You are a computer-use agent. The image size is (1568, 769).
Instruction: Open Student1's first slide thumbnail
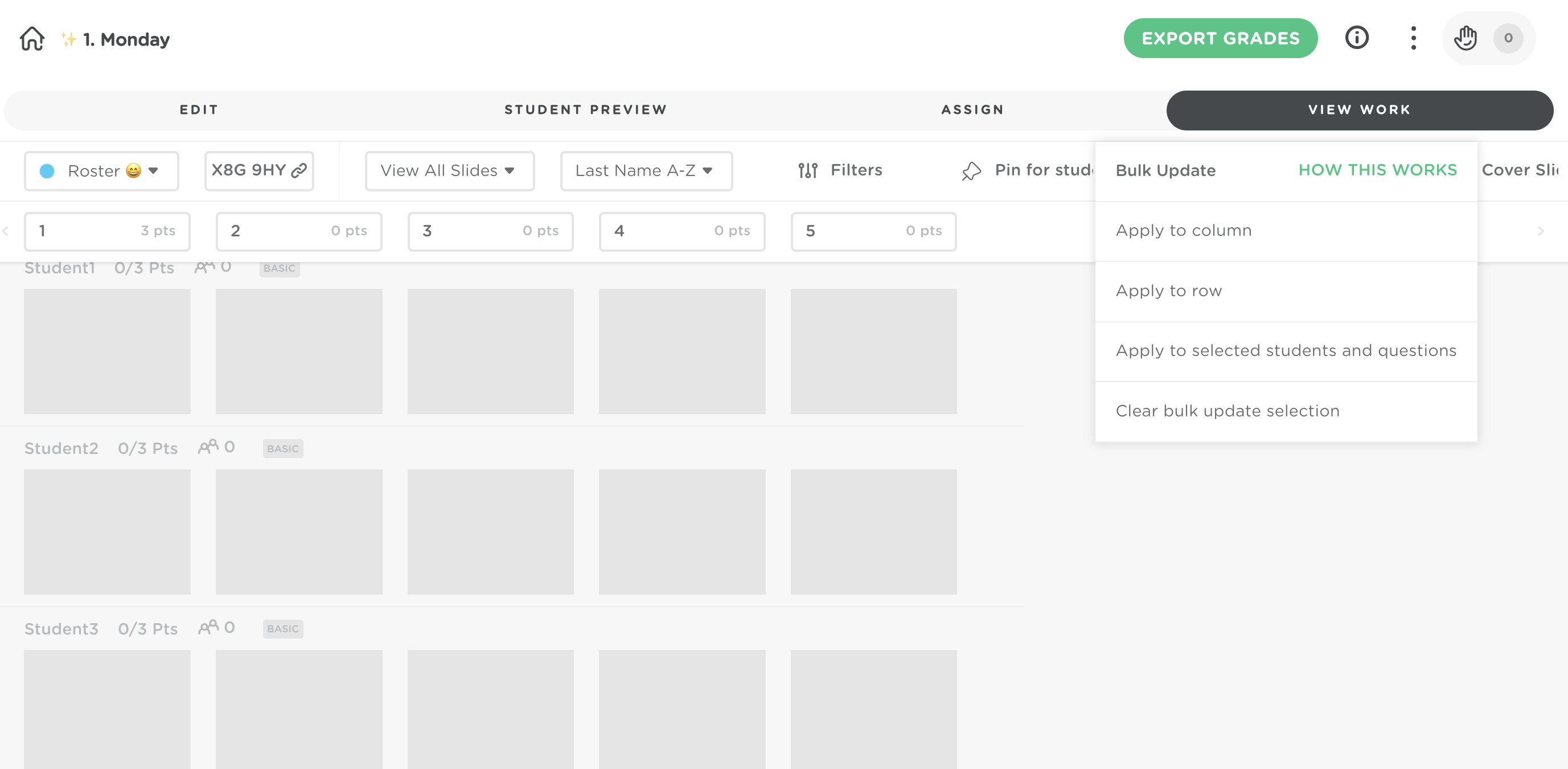107,351
